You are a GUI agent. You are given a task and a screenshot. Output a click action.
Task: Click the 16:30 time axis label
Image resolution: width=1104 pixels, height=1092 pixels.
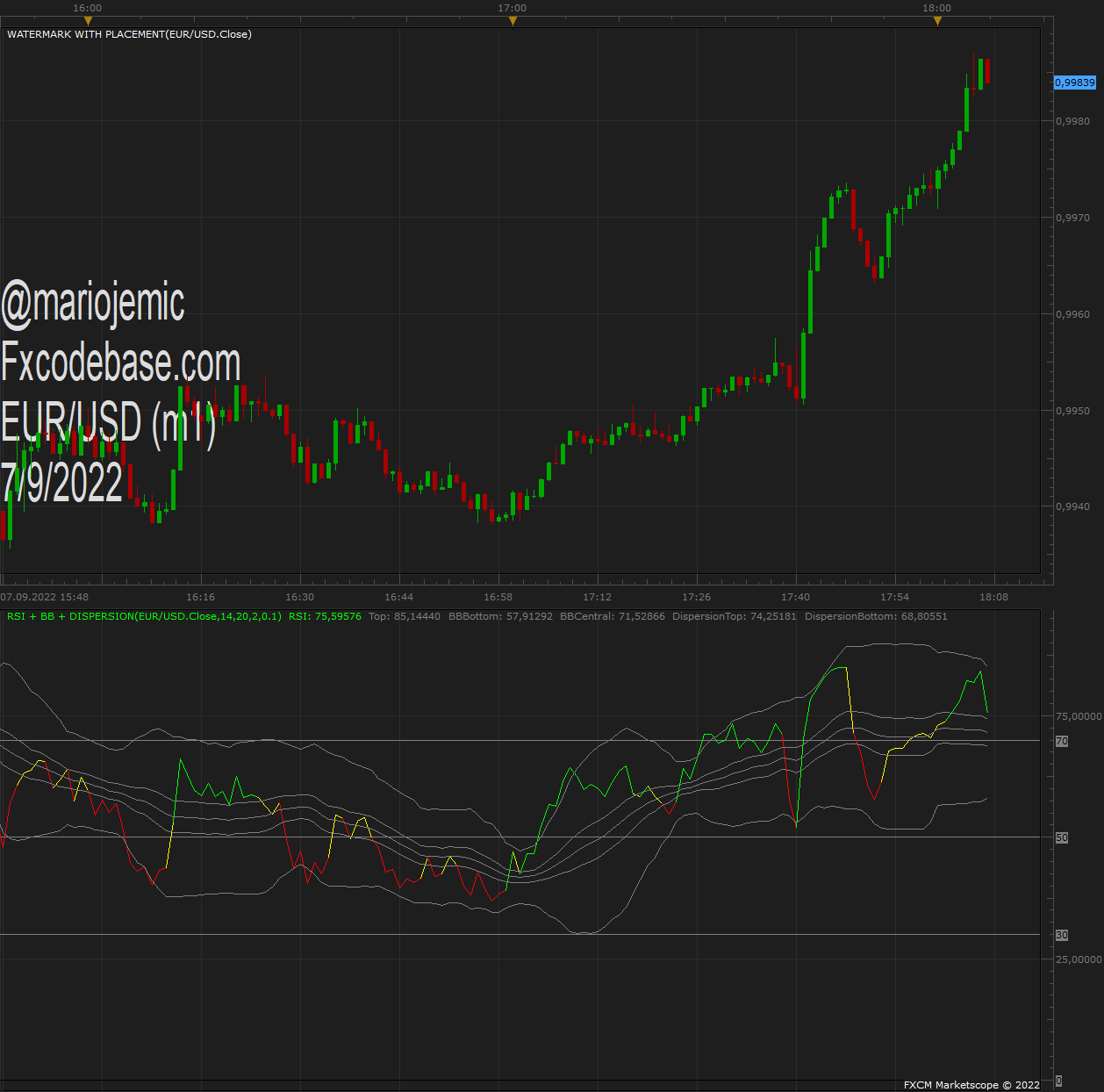point(300,597)
